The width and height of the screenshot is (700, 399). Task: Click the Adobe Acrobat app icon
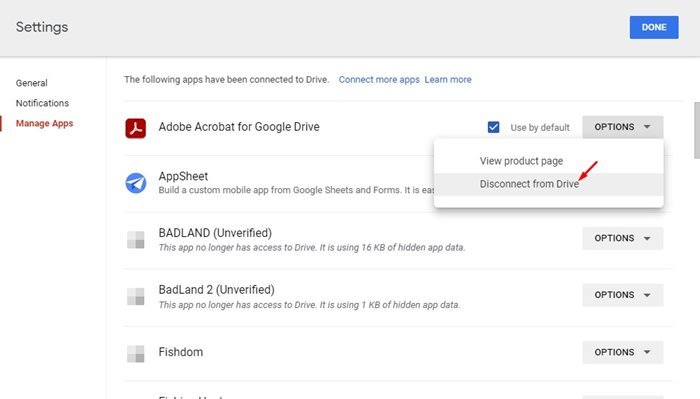click(135, 128)
